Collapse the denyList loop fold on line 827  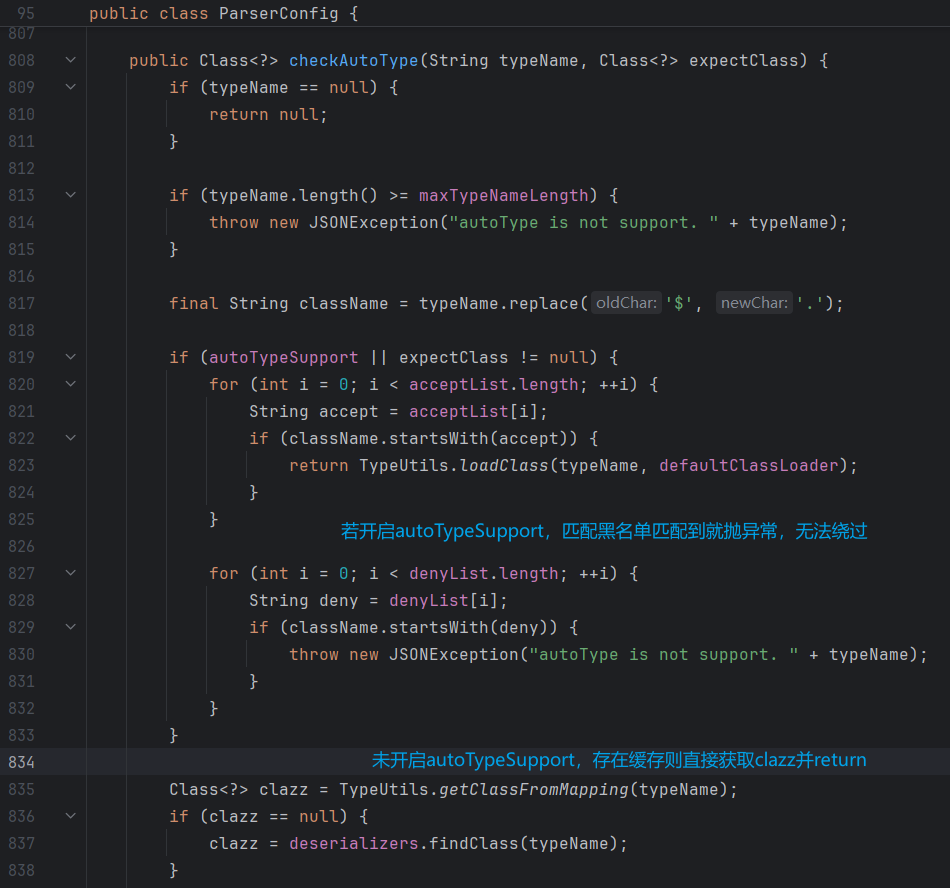(x=71, y=573)
